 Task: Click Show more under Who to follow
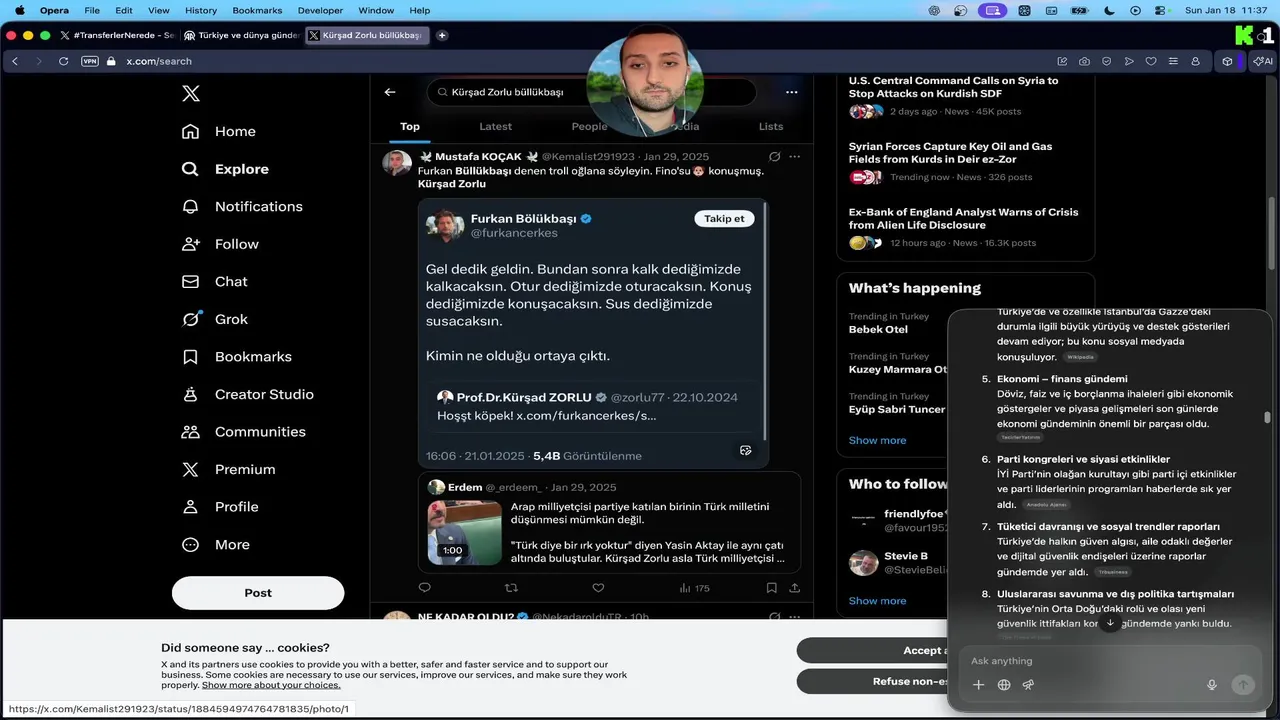click(x=877, y=601)
